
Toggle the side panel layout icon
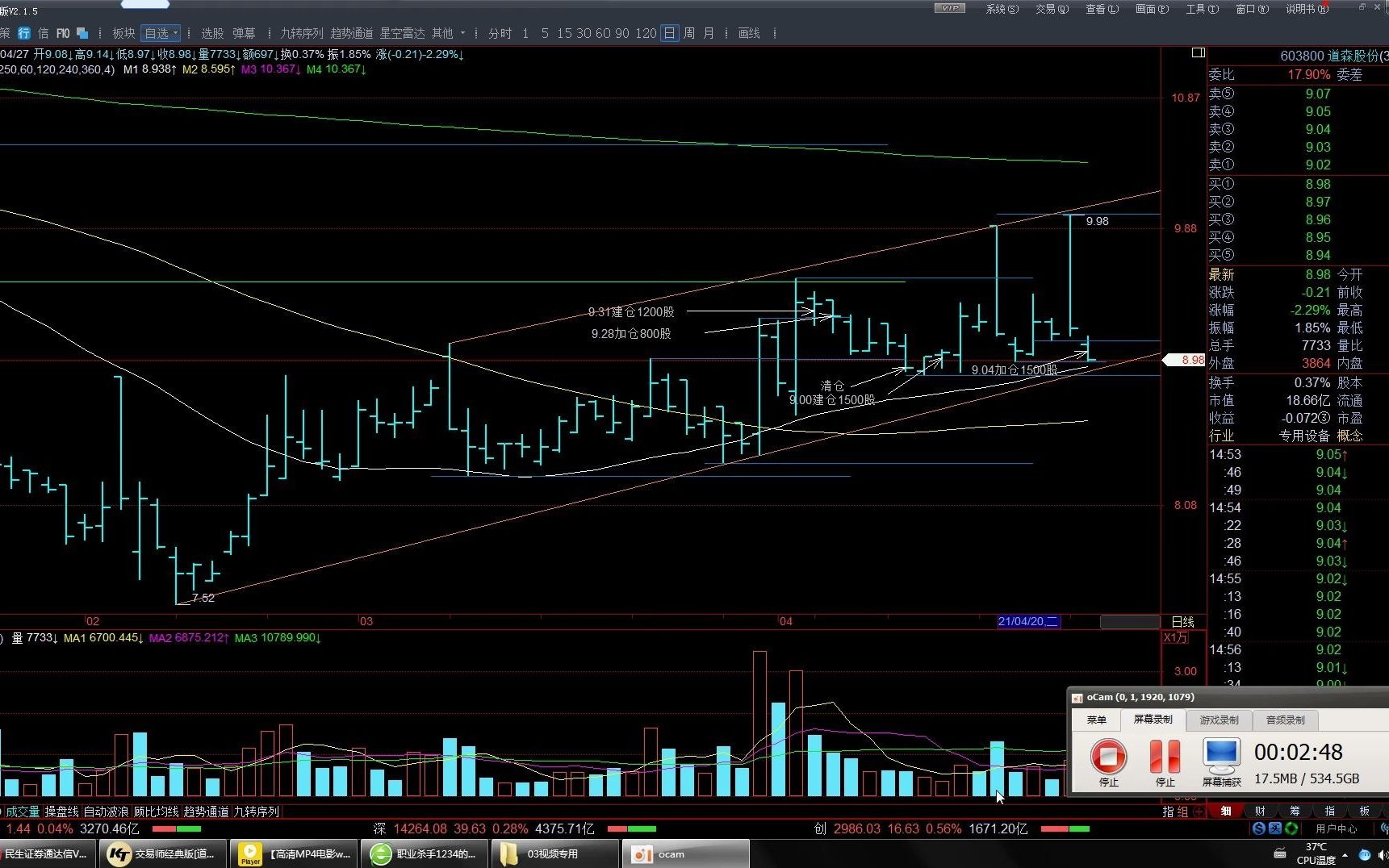(1199, 52)
